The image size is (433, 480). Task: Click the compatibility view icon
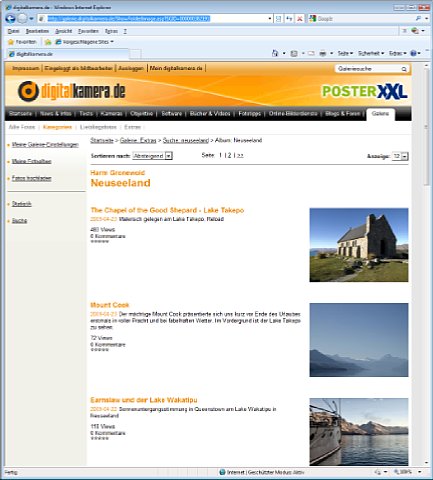279,19
